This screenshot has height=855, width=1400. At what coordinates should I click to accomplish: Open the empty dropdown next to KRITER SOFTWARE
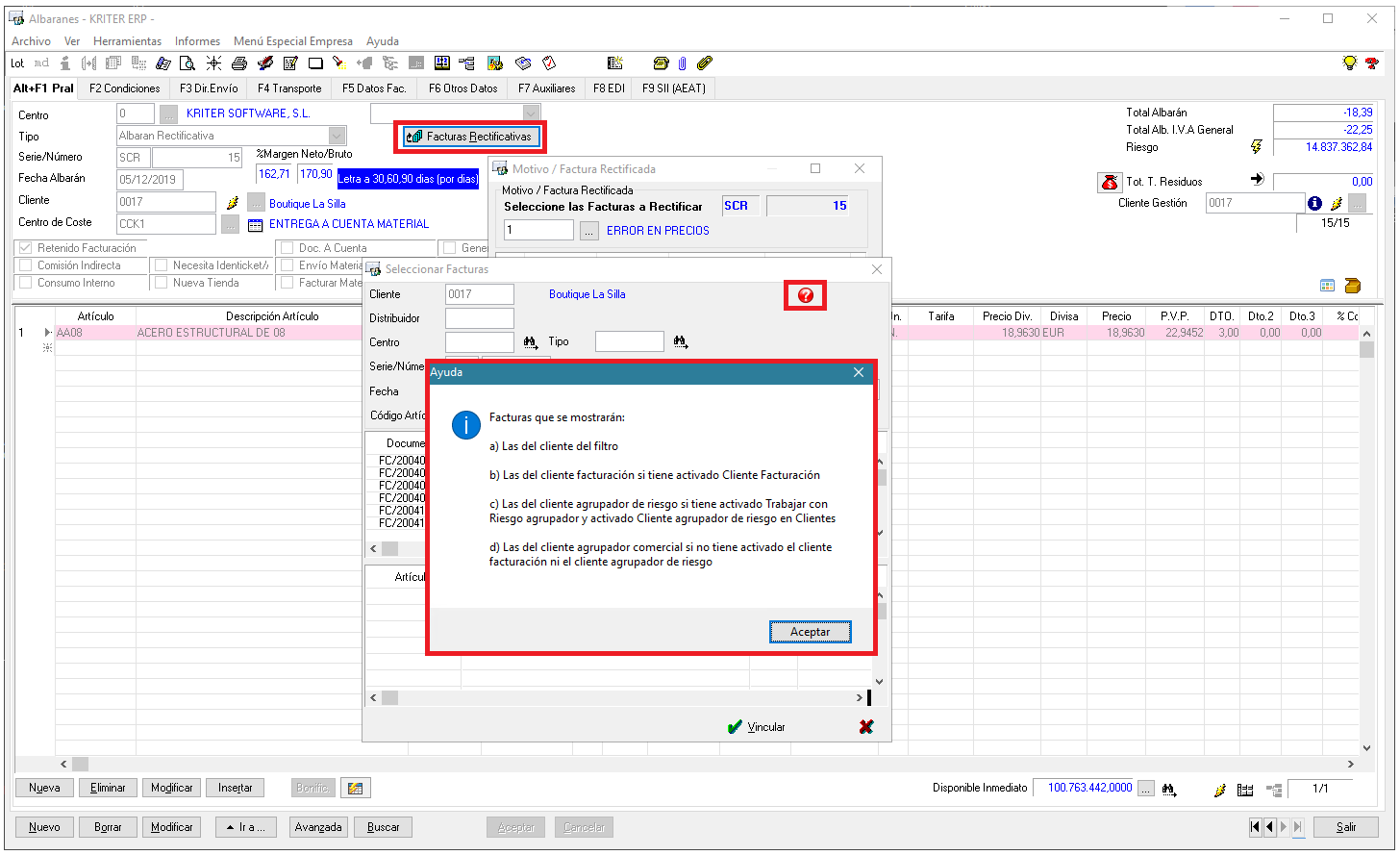pyautogui.click(x=531, y=113)
